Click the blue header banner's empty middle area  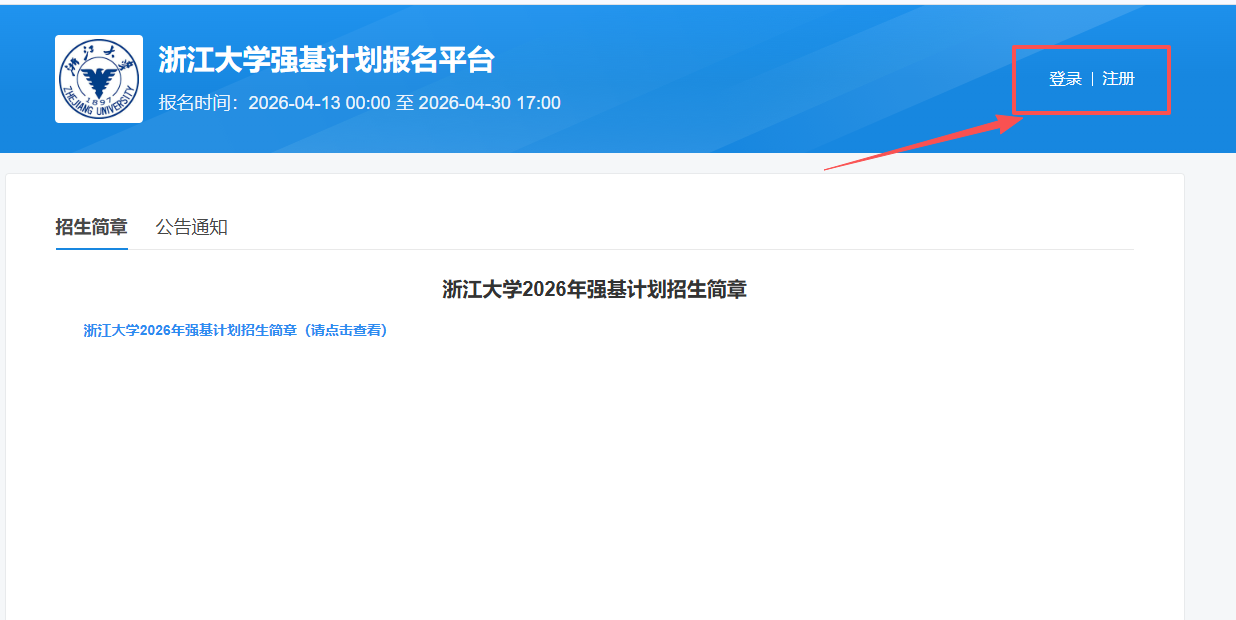point(780,80)
